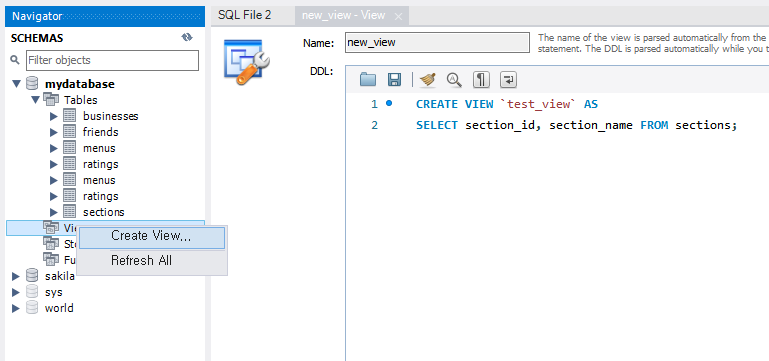Click the sakila schema cylinder icon
Viewport: 769px width, 361px height.
tap(32, 276)
